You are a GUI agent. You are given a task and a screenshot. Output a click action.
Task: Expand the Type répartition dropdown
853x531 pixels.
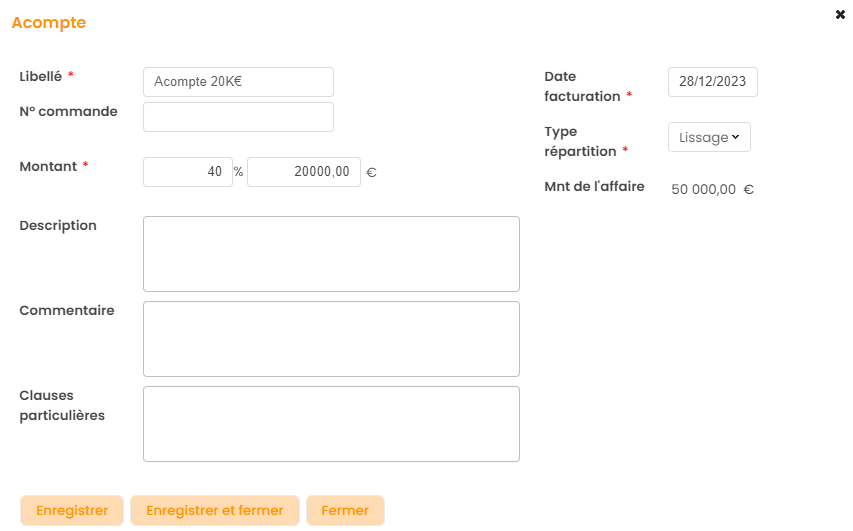pyautogui.click(x=709, y=137)
